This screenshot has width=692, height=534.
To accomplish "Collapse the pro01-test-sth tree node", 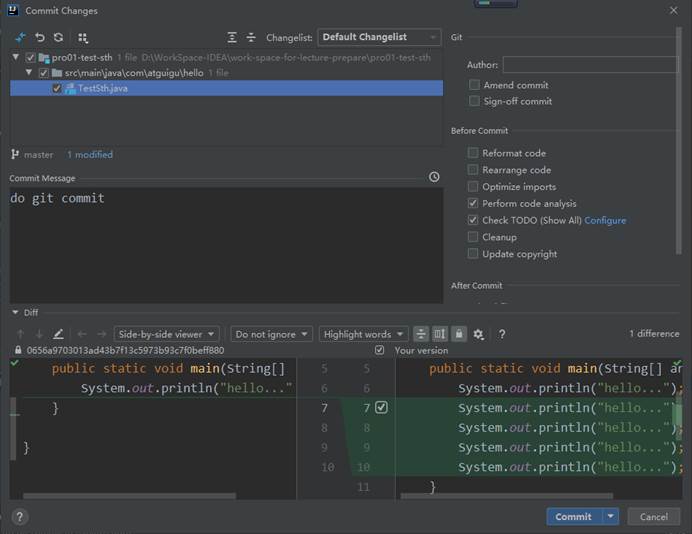I will coord(17,58).
